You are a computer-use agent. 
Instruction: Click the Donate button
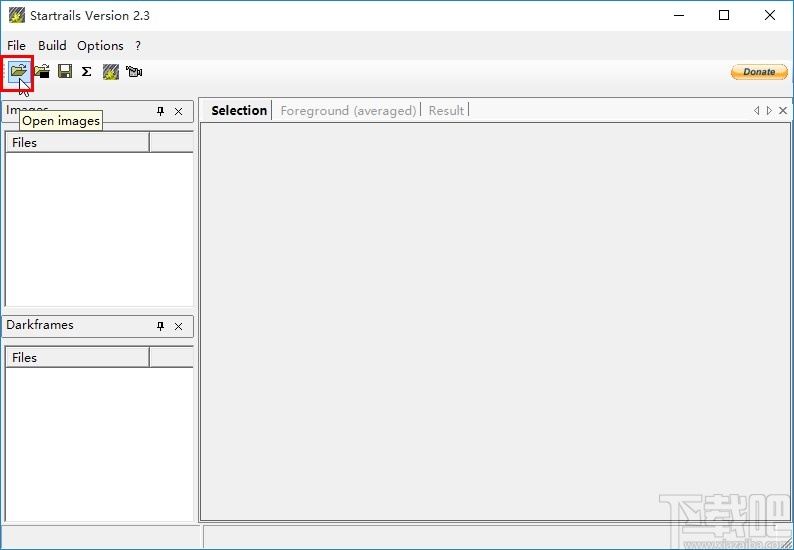(x=759, y=72)
